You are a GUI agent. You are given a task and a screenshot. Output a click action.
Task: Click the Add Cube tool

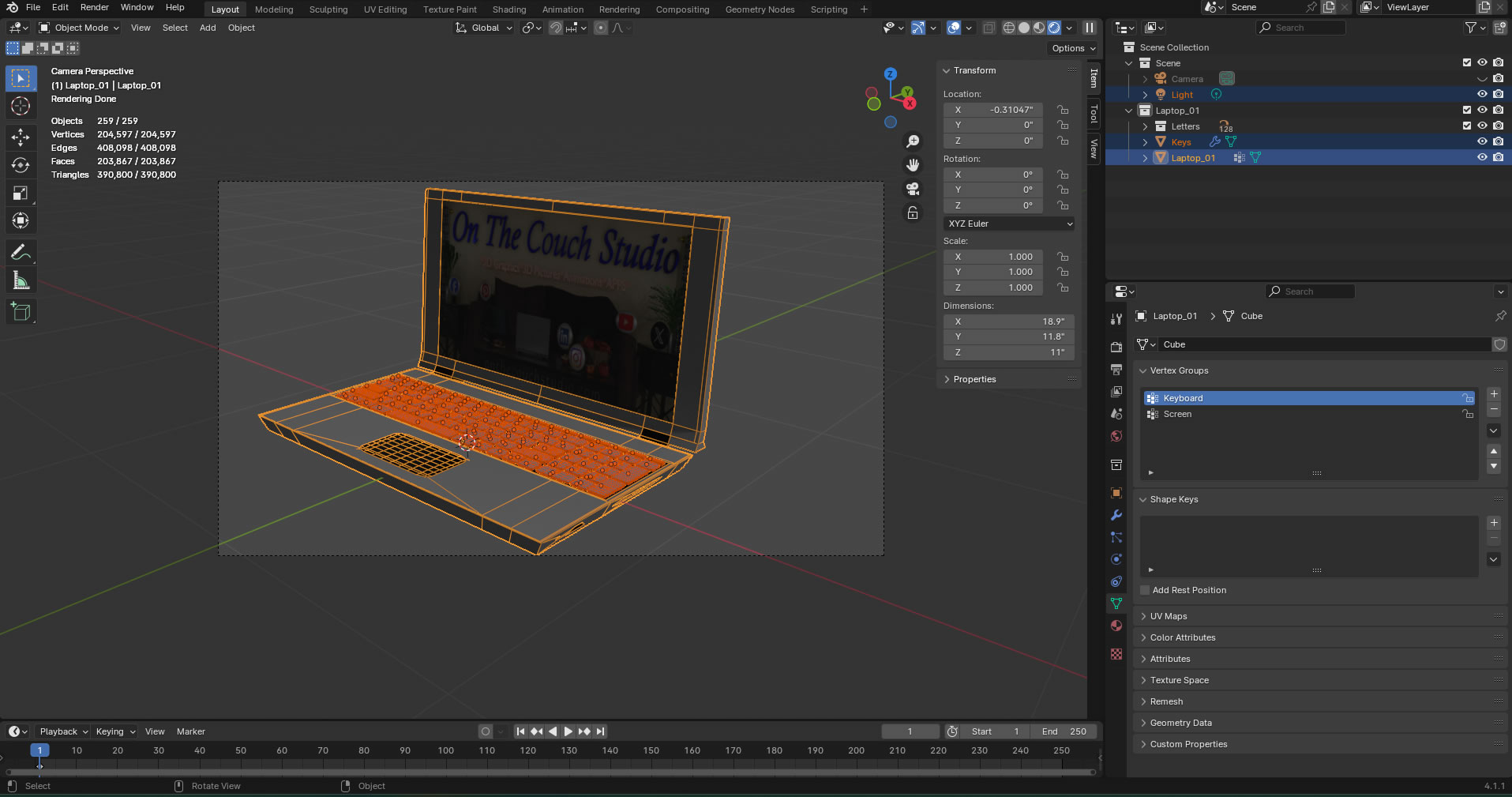21,312
